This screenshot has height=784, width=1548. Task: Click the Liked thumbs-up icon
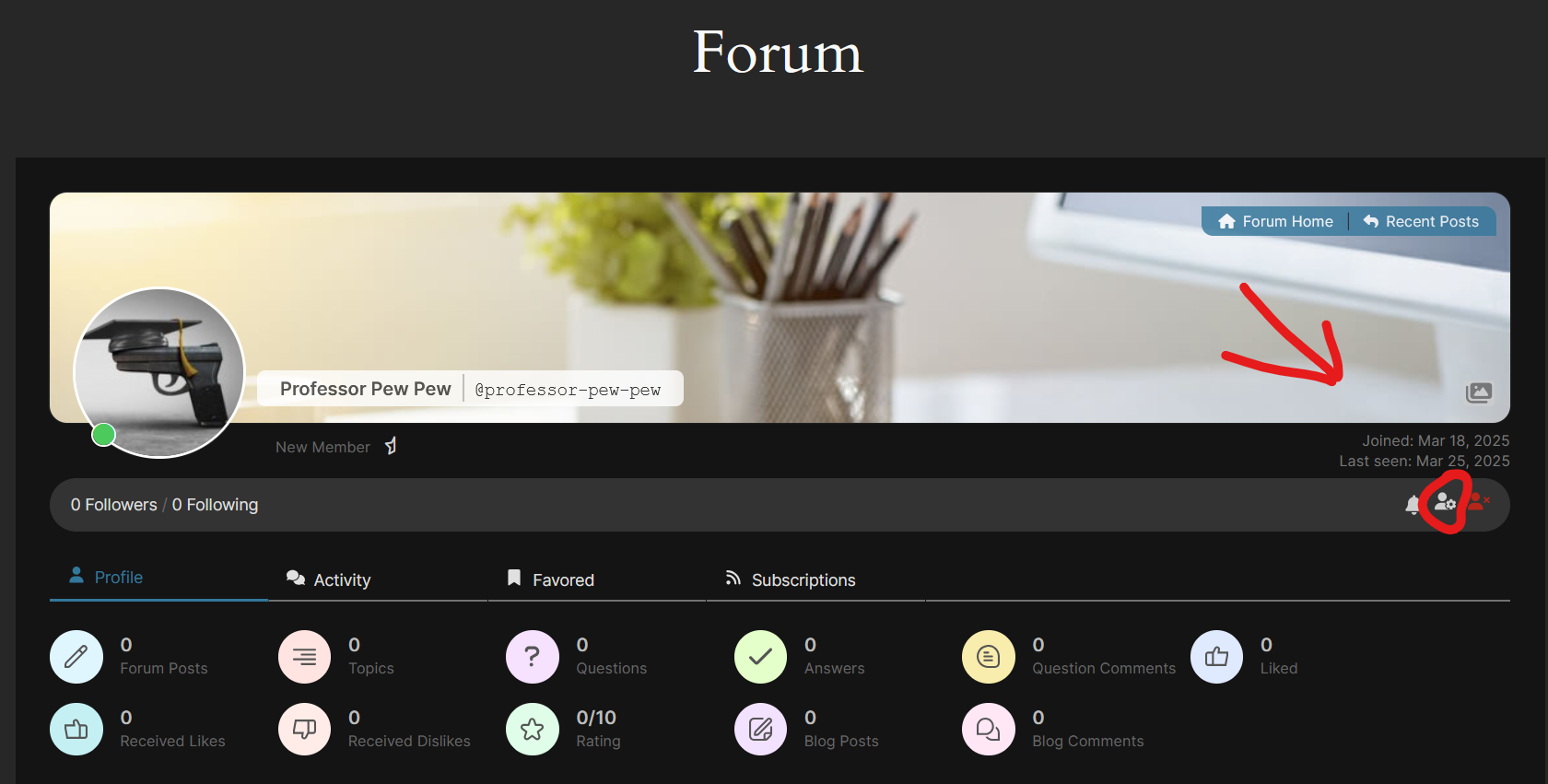tap(1216, 657)
